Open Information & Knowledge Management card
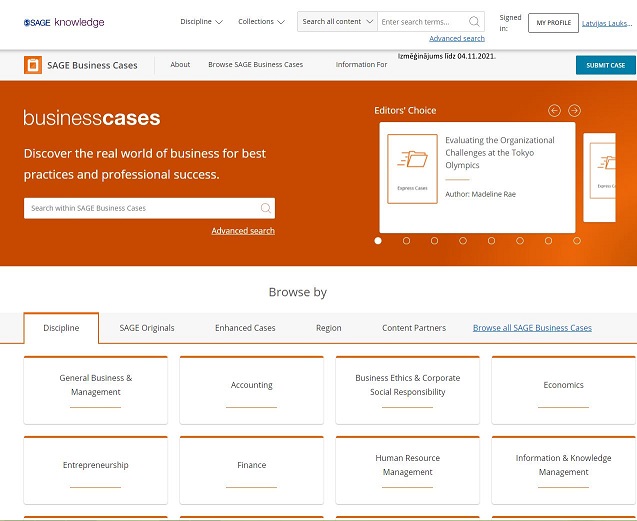The height and width of the screenshot is (521, 637). coord(563,471)
